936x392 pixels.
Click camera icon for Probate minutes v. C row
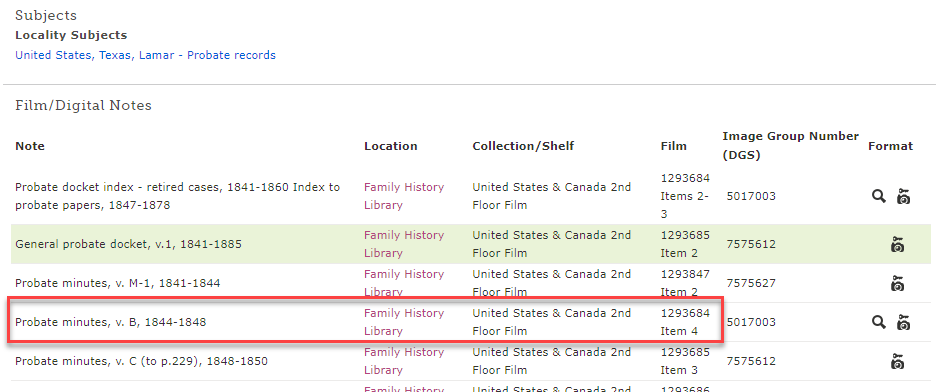(897, 362)
